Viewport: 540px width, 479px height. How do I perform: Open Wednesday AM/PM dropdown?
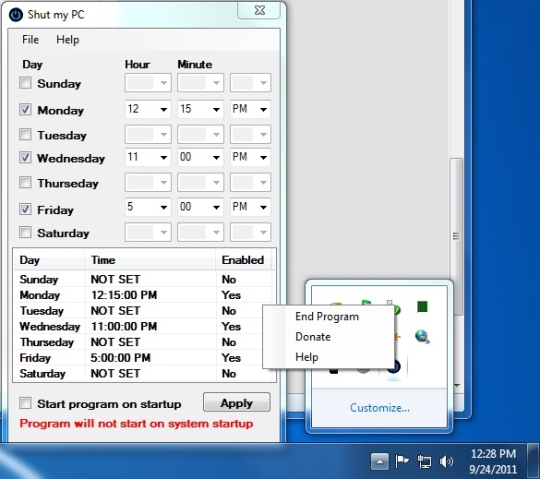(250, 157)
